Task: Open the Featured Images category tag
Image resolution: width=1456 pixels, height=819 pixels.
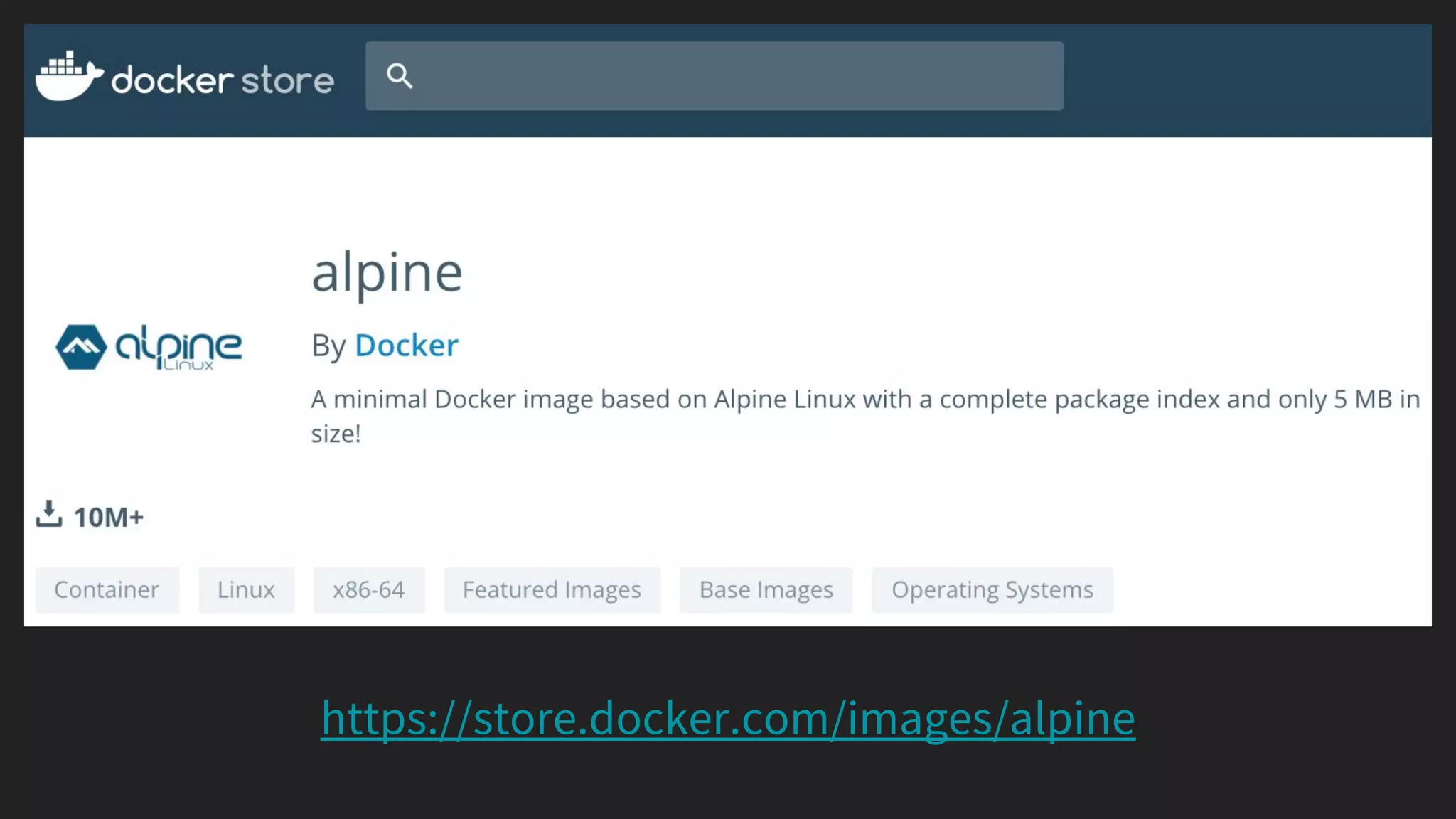Action: [x=552, y=589]
